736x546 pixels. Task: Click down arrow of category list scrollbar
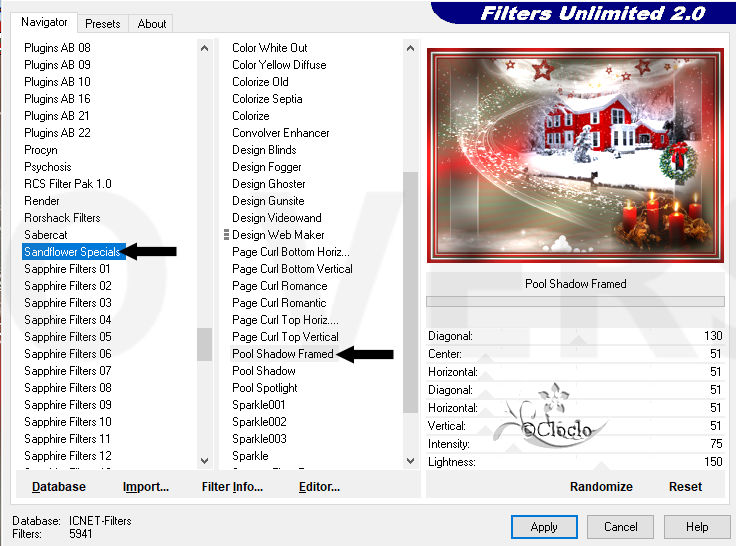point(204,461)
